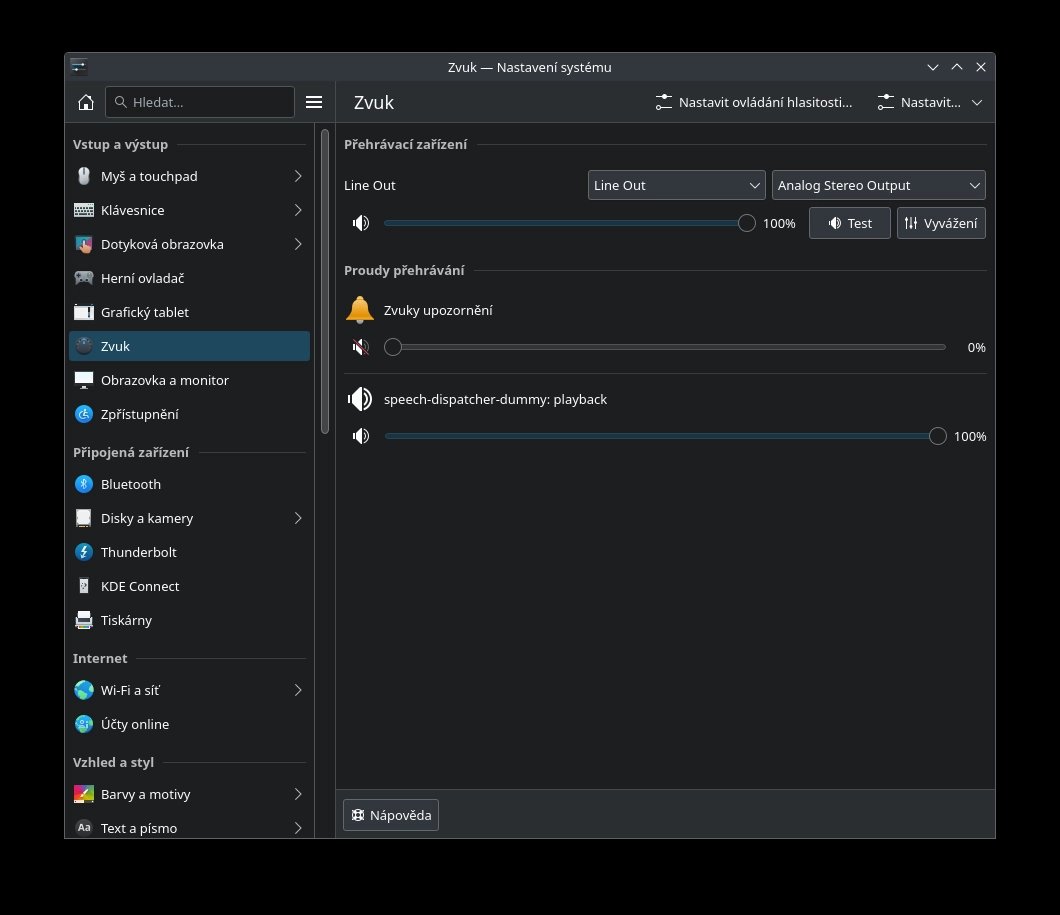Click the KDE Connect icon

point(84,586)
